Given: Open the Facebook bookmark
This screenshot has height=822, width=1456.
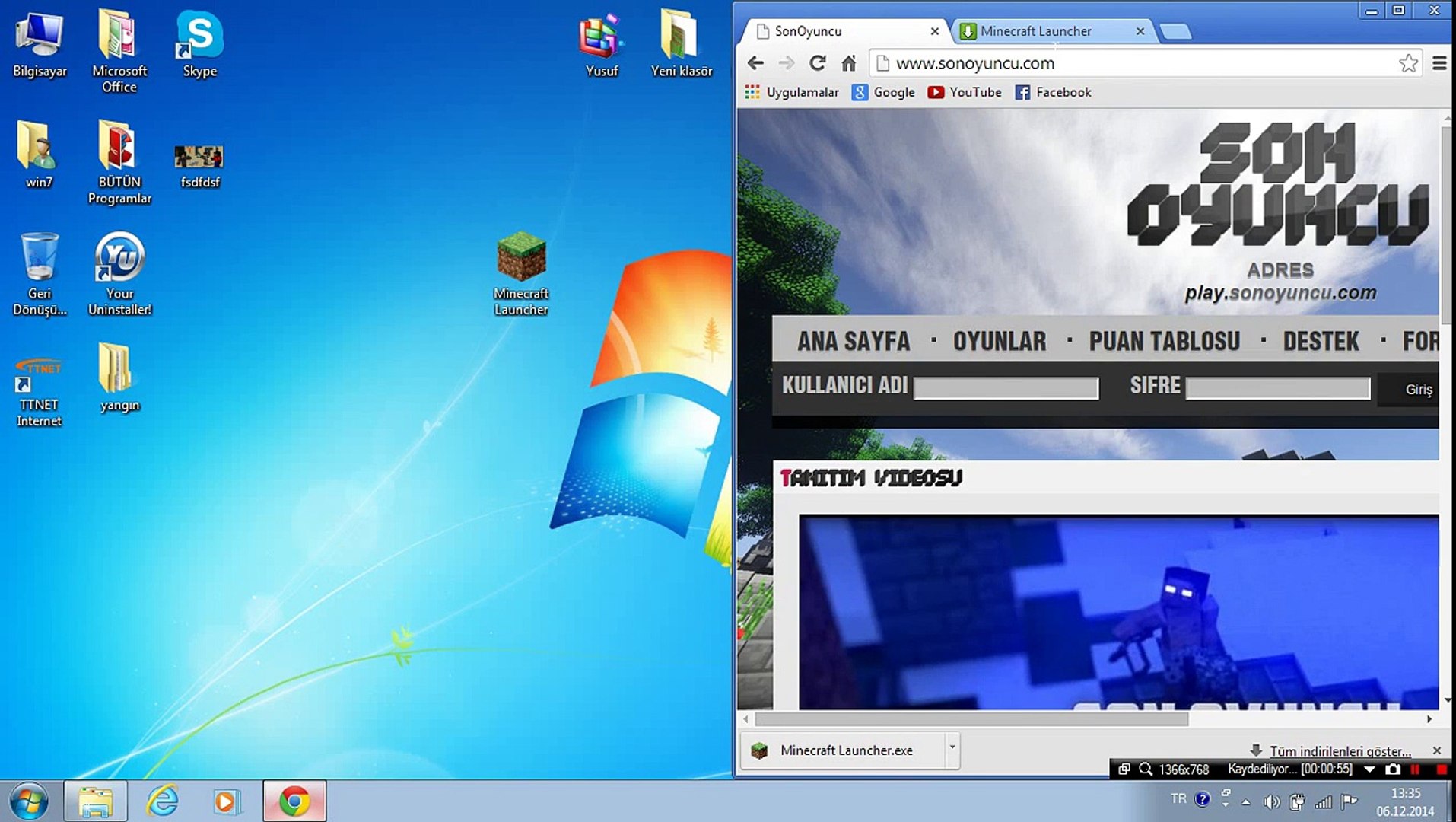Looking at the screenshot, I should click(1054, 92).
